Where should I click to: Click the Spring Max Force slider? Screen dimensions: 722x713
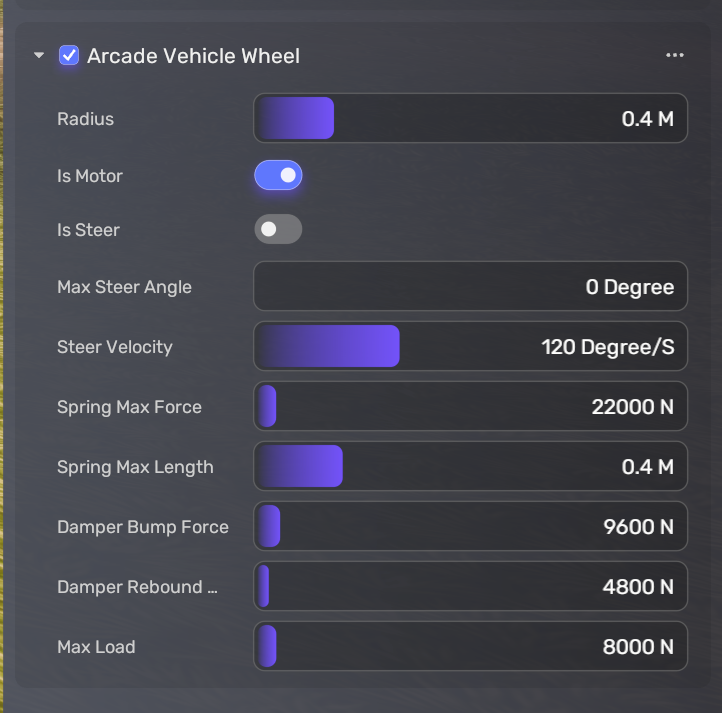pyautogui.click(x=470, y=407)
